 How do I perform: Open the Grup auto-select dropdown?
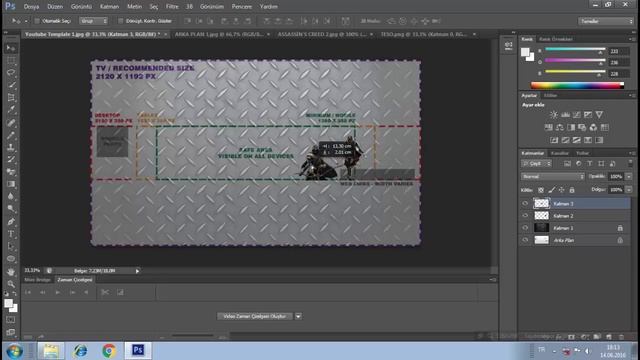click(93, 21)
